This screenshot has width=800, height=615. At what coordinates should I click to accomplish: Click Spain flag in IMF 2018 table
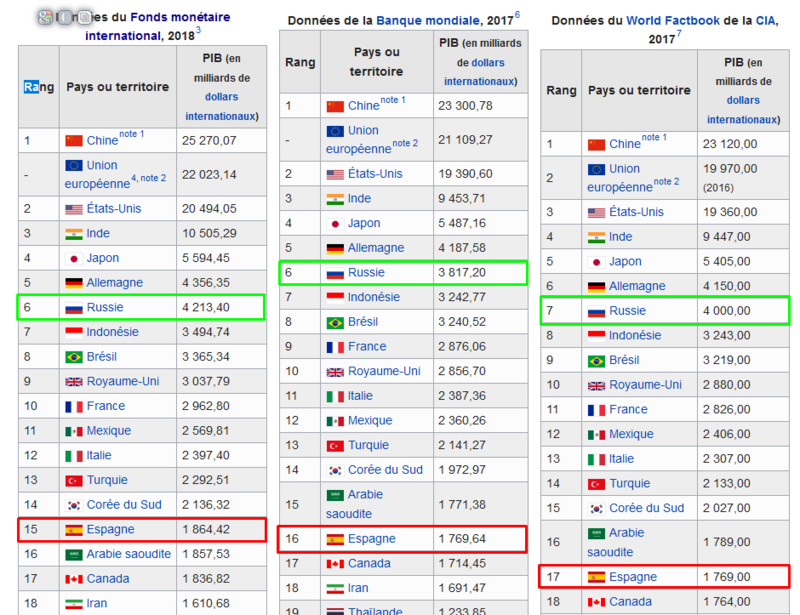(74, 530)
